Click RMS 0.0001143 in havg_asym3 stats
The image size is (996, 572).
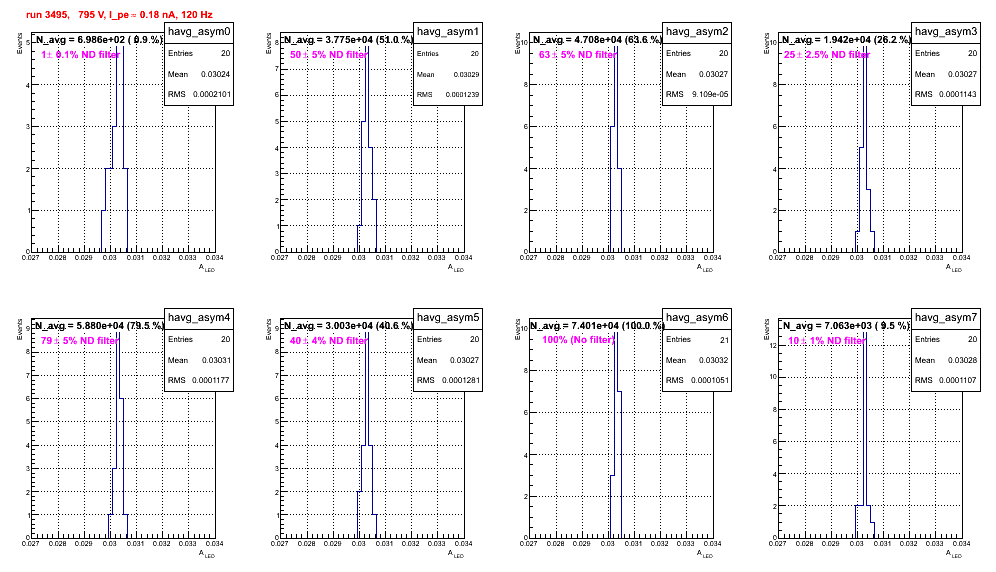946,94
